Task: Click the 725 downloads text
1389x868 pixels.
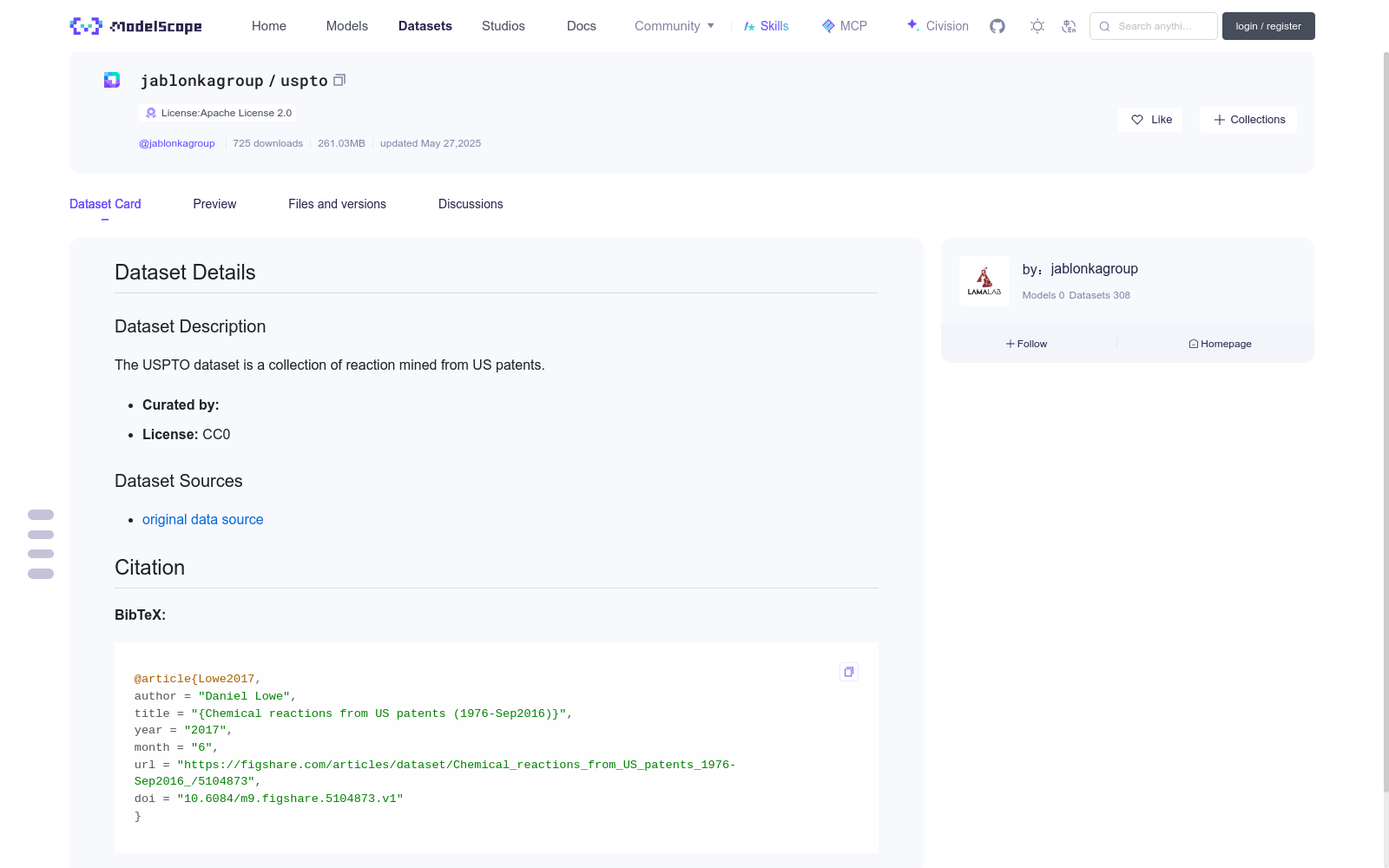Action: click(x=268, y=143)
